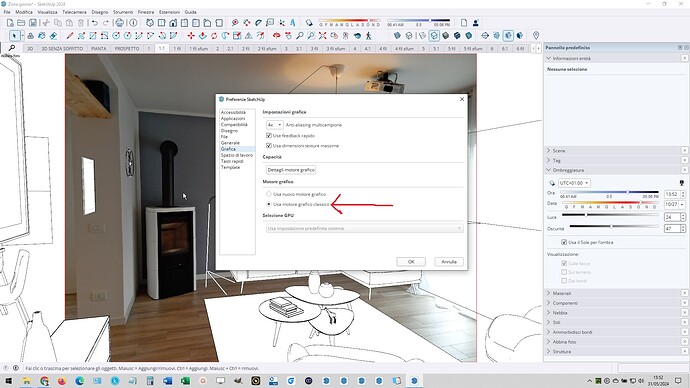Open the UTC+01:00 timezone dropdown
Image resolution: width=690 pixels, height=388 pixels.
[574, 183]
